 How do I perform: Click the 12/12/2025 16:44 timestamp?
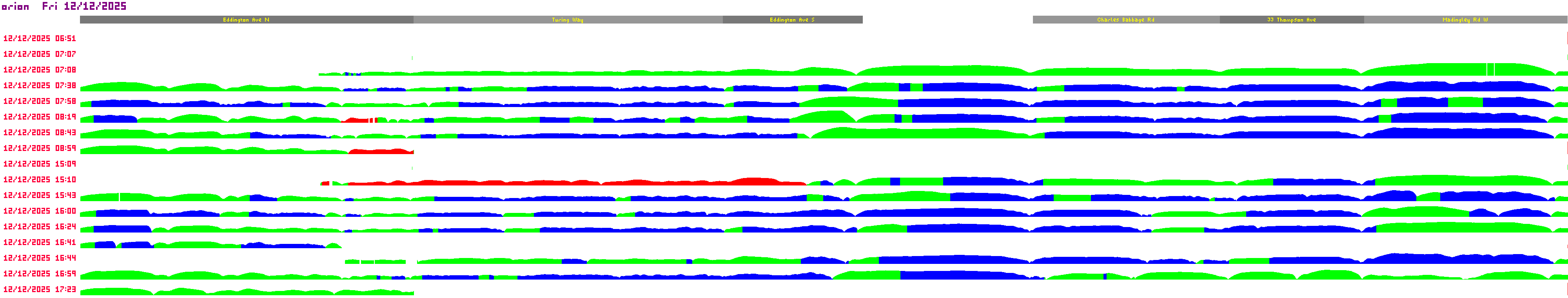pos(40,258)
